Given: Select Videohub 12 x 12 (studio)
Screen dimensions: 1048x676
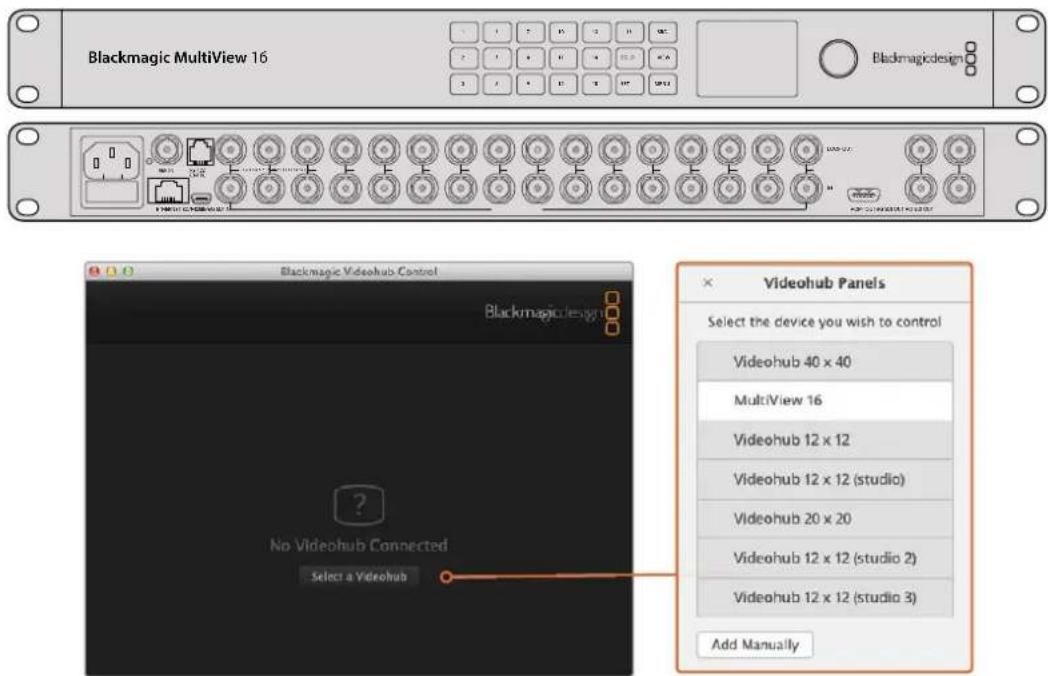Looking at the screenshot, I should point(825,479).
